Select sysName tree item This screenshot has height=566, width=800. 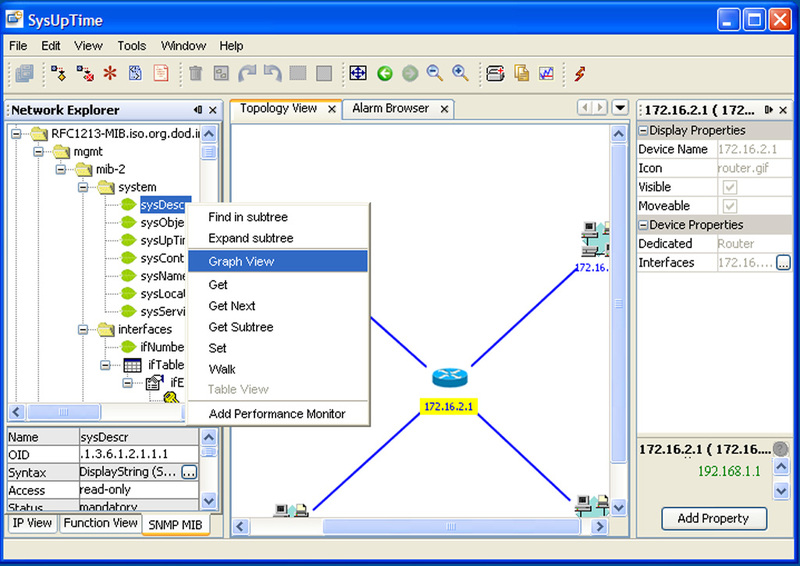[162, 276]
